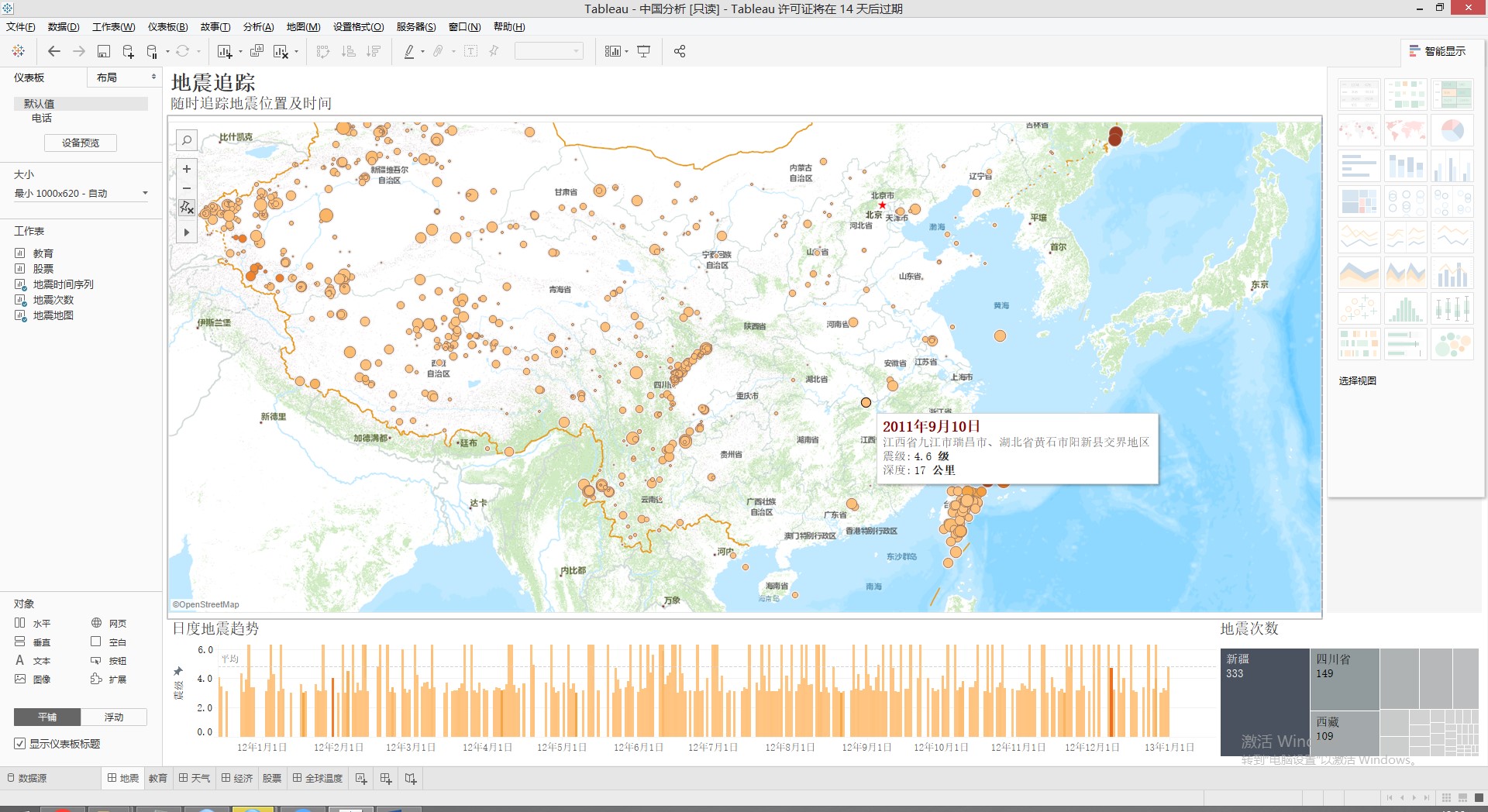Select the packed bubbles thumbnail in Show Me
This screenshot has width=1488, height=812.
coord(1452,344)
